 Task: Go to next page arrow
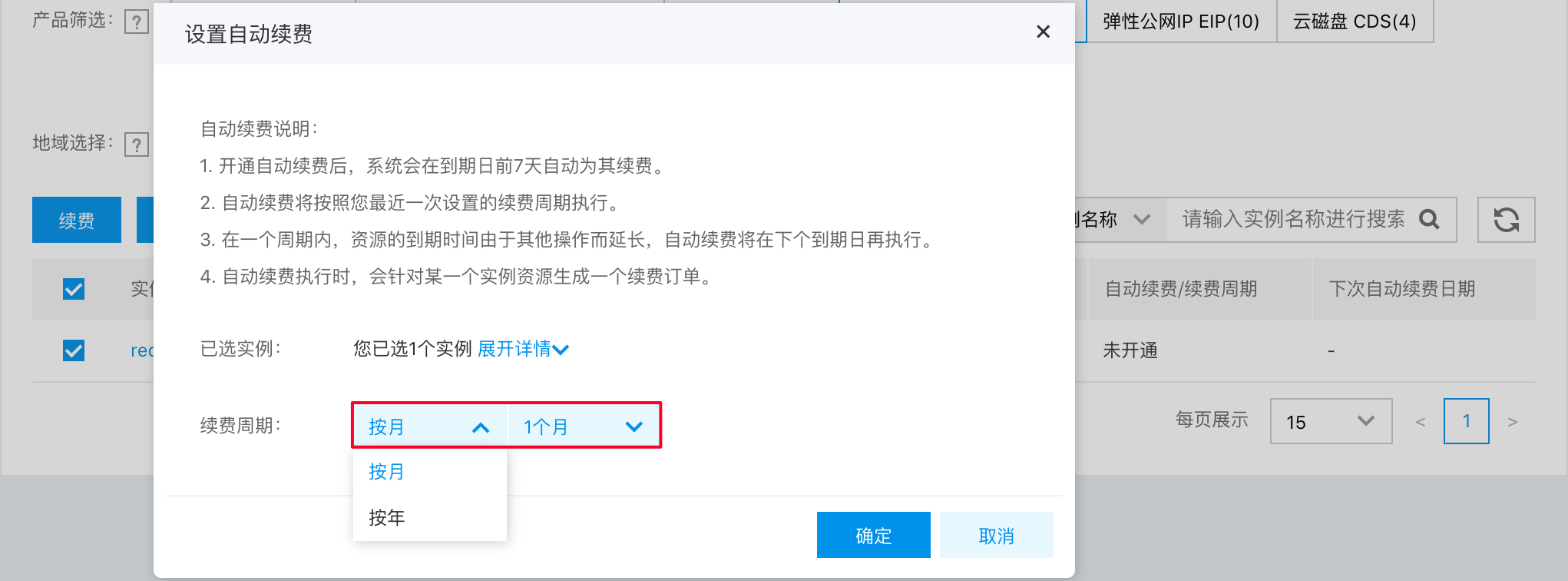tap(1512, 422)
